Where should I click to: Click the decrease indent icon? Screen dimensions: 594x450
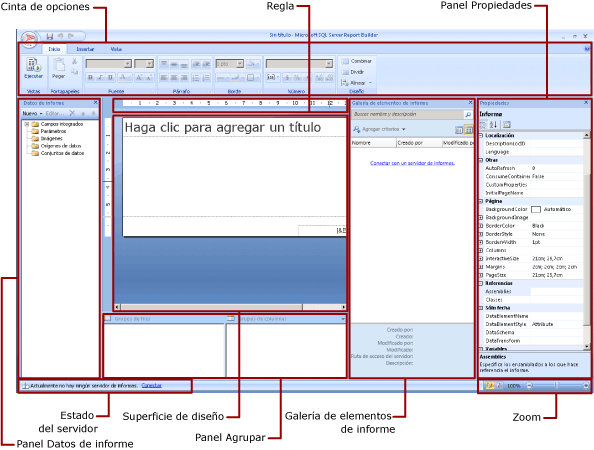click(x=196, y=64)
